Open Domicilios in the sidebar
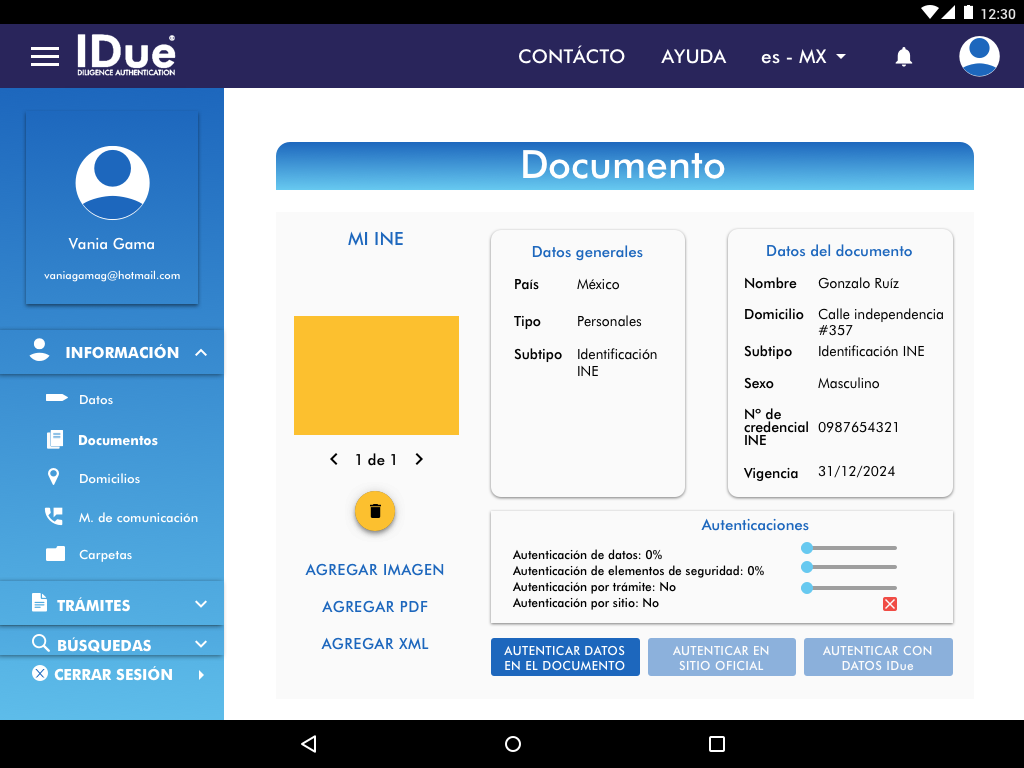Viewport: 1024px width, 768px height. pyautogui.click(x=109, y=479)
